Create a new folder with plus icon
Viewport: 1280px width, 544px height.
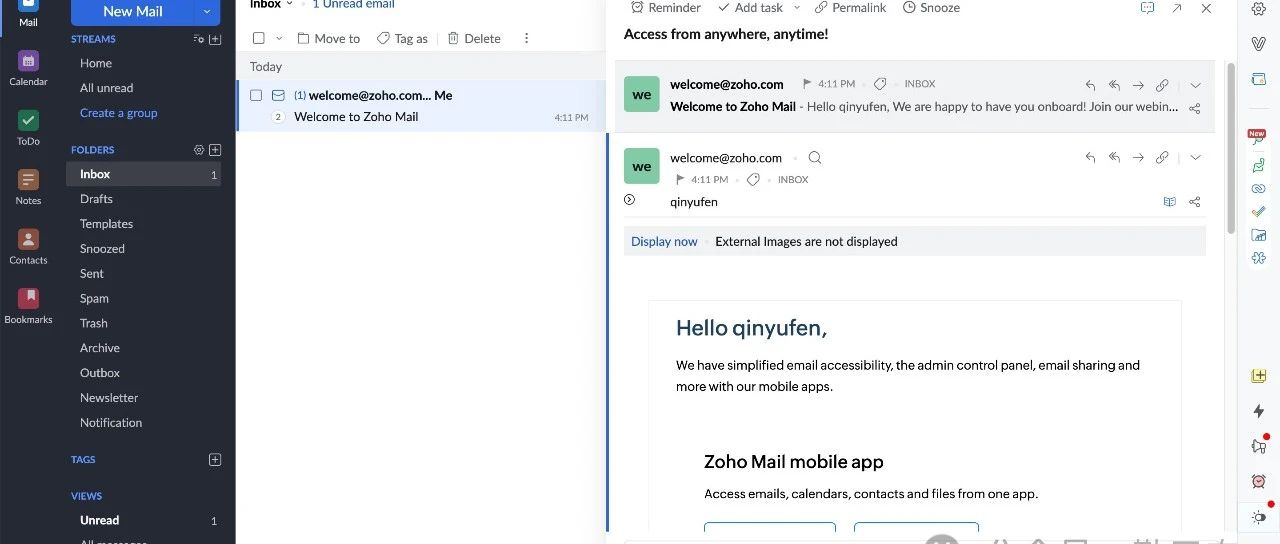(215, 150)
